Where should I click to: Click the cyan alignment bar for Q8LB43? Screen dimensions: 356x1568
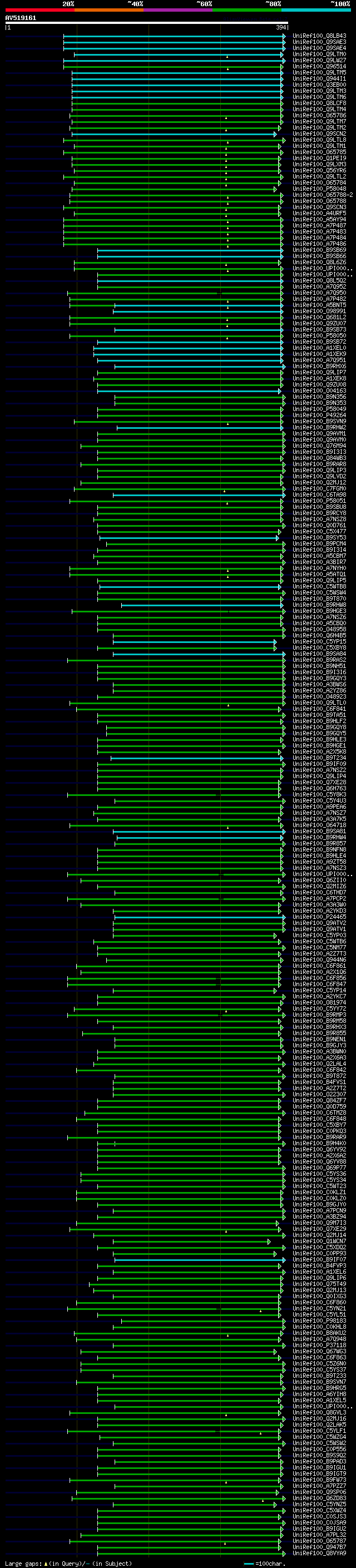[174, 36]
